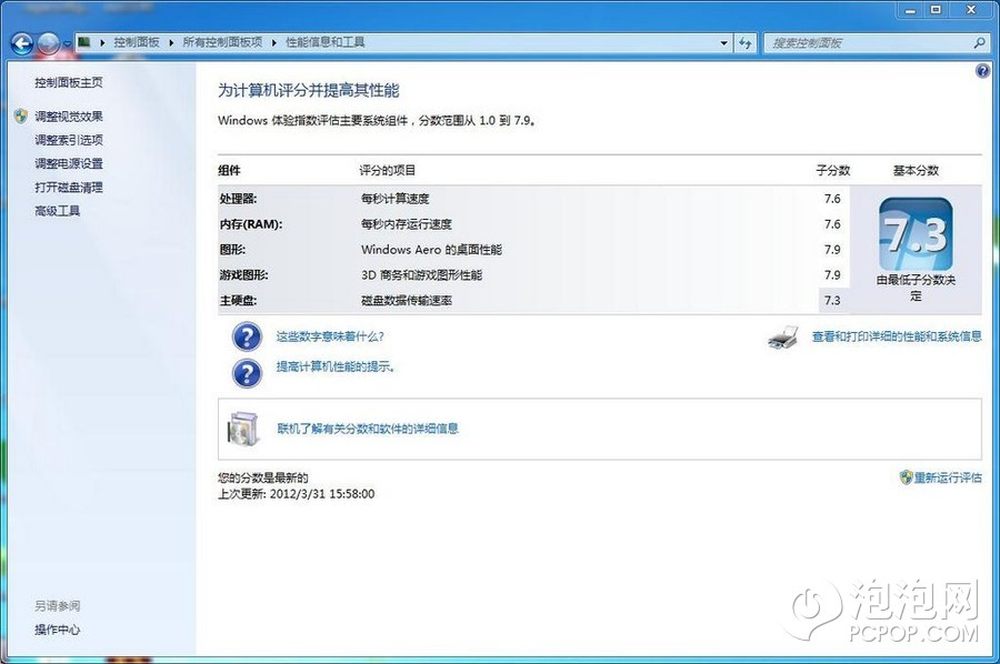The height and width of the screenshot is (664, 1000).
Task: Open help with the blue question icon
Action: click(983, 70)
